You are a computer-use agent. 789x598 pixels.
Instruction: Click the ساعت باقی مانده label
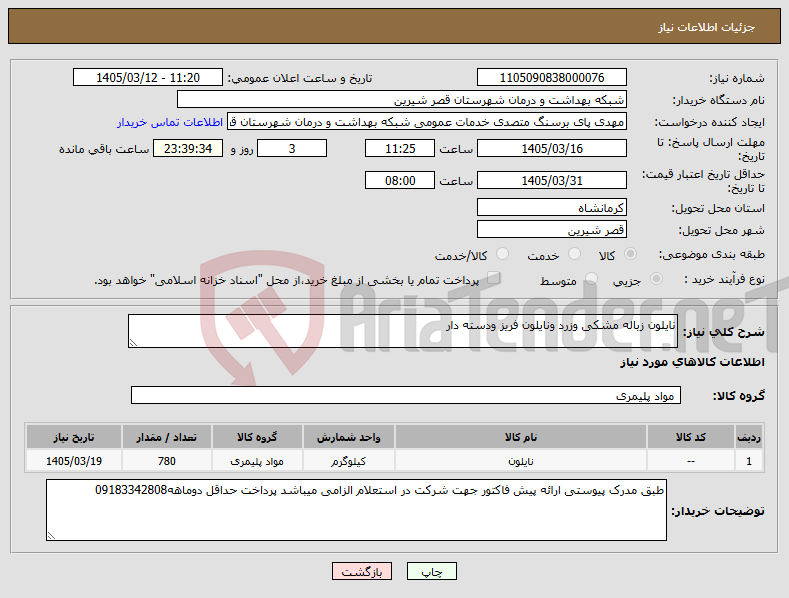click(104, 149)
